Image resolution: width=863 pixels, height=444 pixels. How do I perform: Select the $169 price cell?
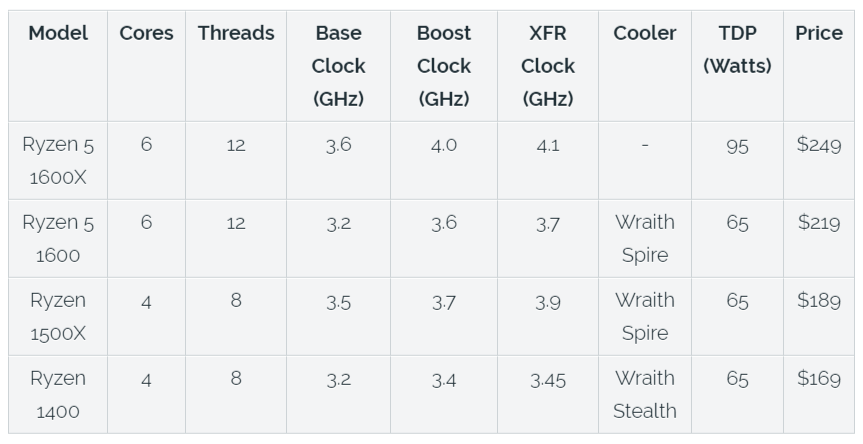(819, 379)
